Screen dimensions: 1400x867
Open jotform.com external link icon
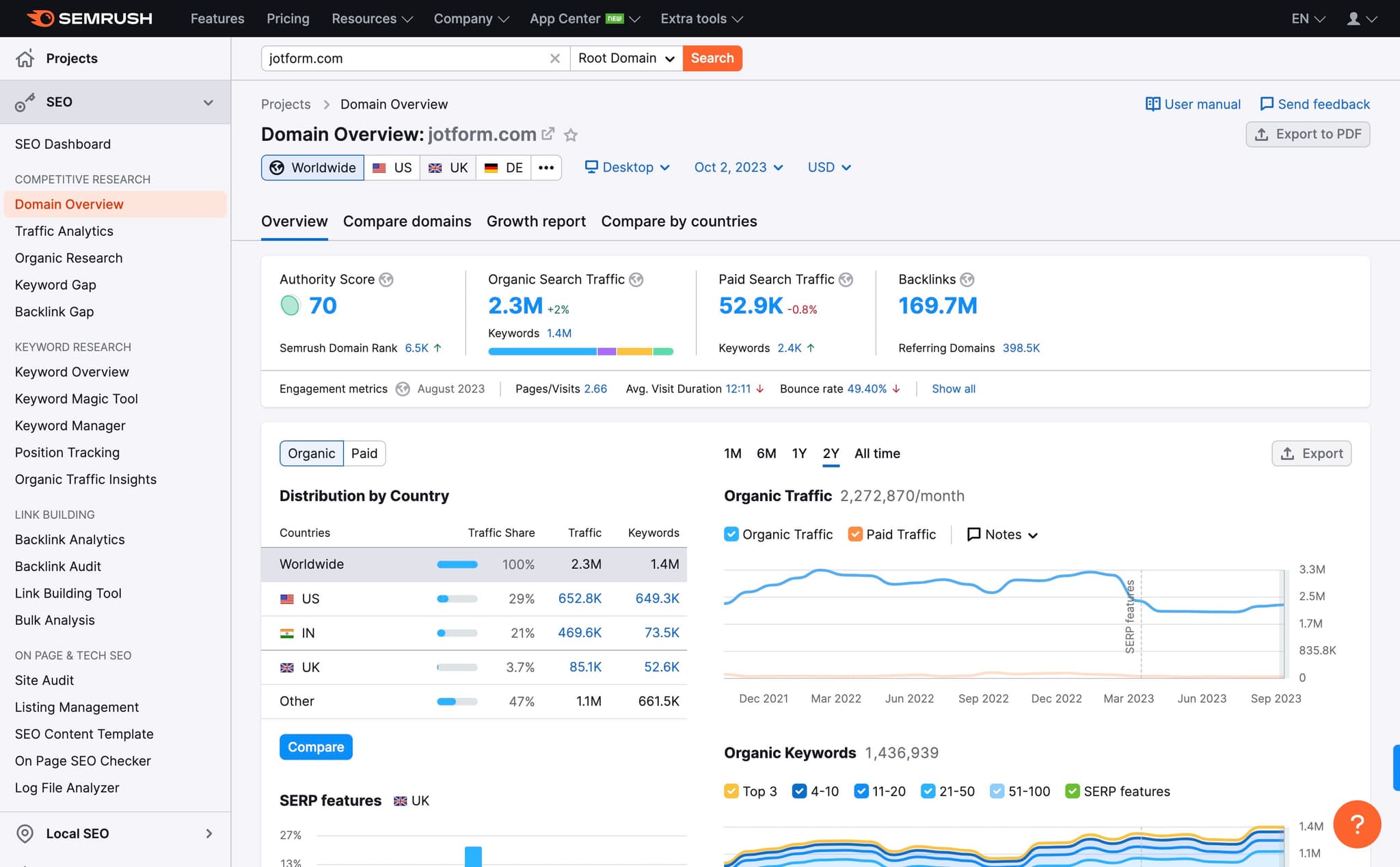click(x=548, y=134)
